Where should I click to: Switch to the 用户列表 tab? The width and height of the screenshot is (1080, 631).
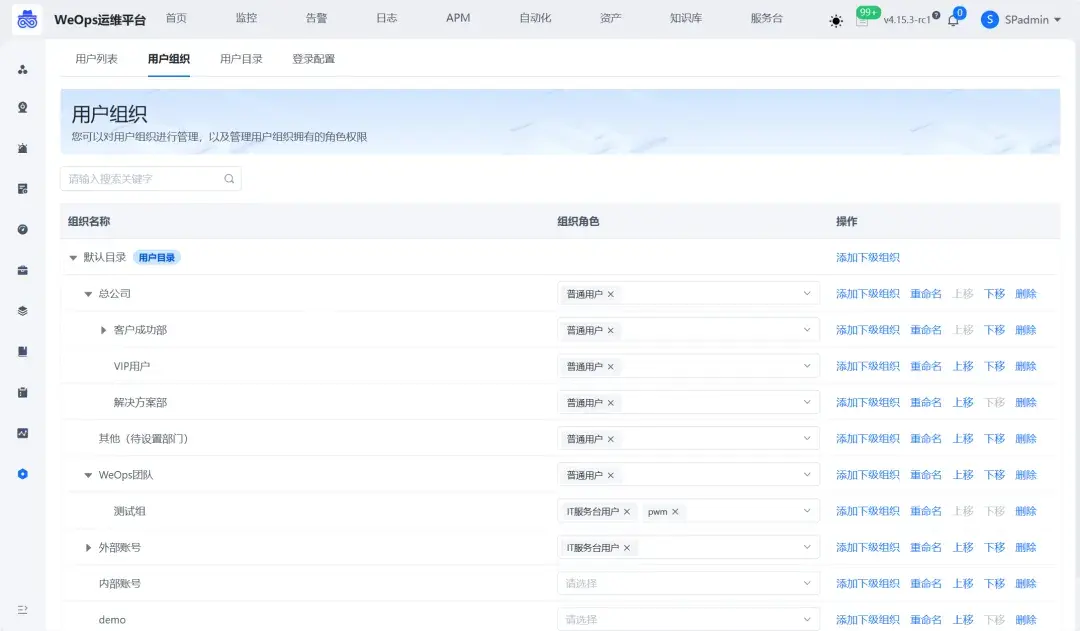tap(96, 59)
